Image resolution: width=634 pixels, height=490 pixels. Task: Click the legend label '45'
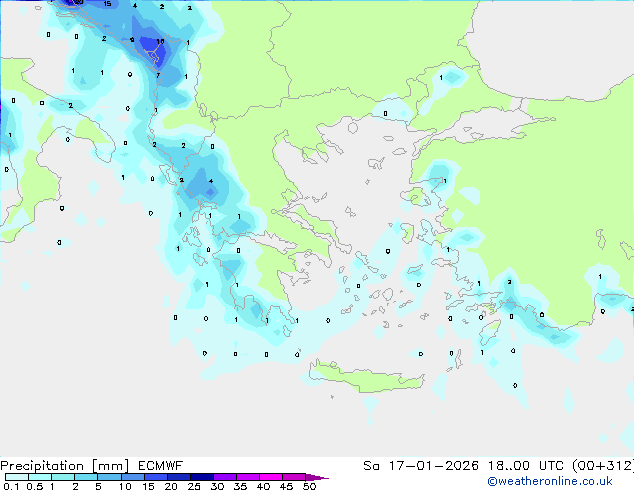286,486
